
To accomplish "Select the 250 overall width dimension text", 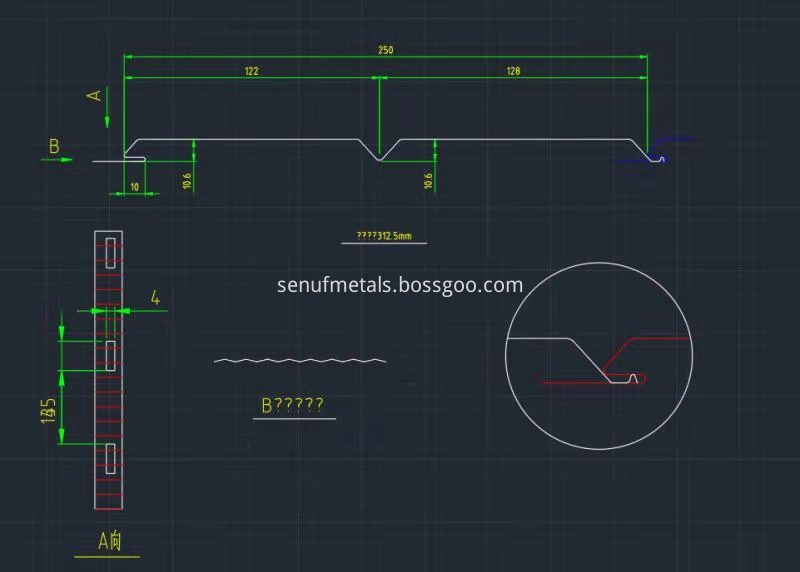I will (x=386, y=50).
